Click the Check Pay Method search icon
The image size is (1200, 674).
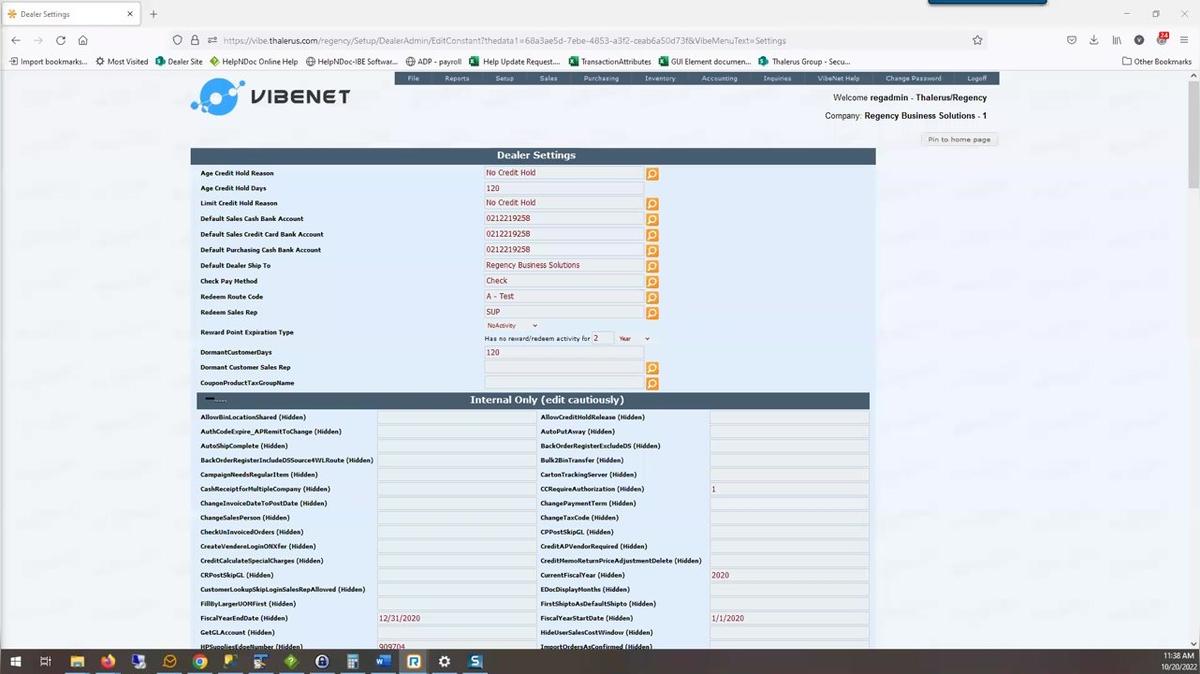tap(652, 282)
